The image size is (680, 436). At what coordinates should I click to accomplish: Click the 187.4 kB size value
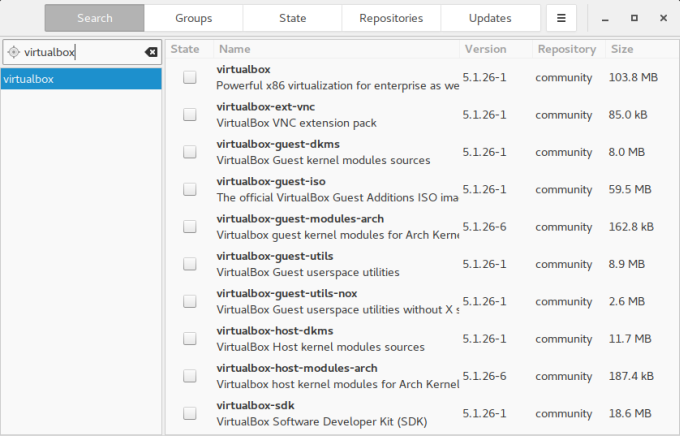pos(631,376)
